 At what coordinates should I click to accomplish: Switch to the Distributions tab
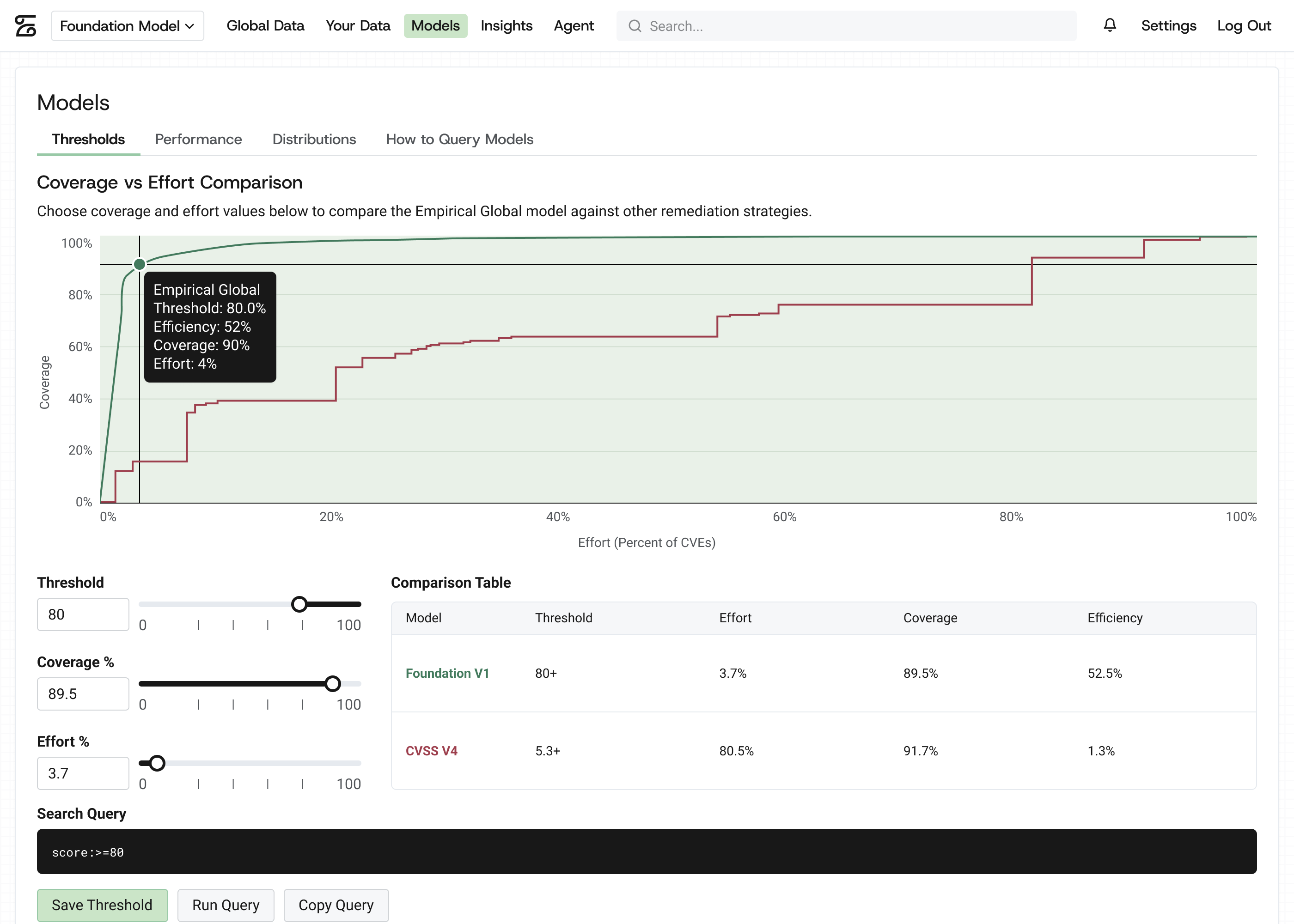click(314, 140)
